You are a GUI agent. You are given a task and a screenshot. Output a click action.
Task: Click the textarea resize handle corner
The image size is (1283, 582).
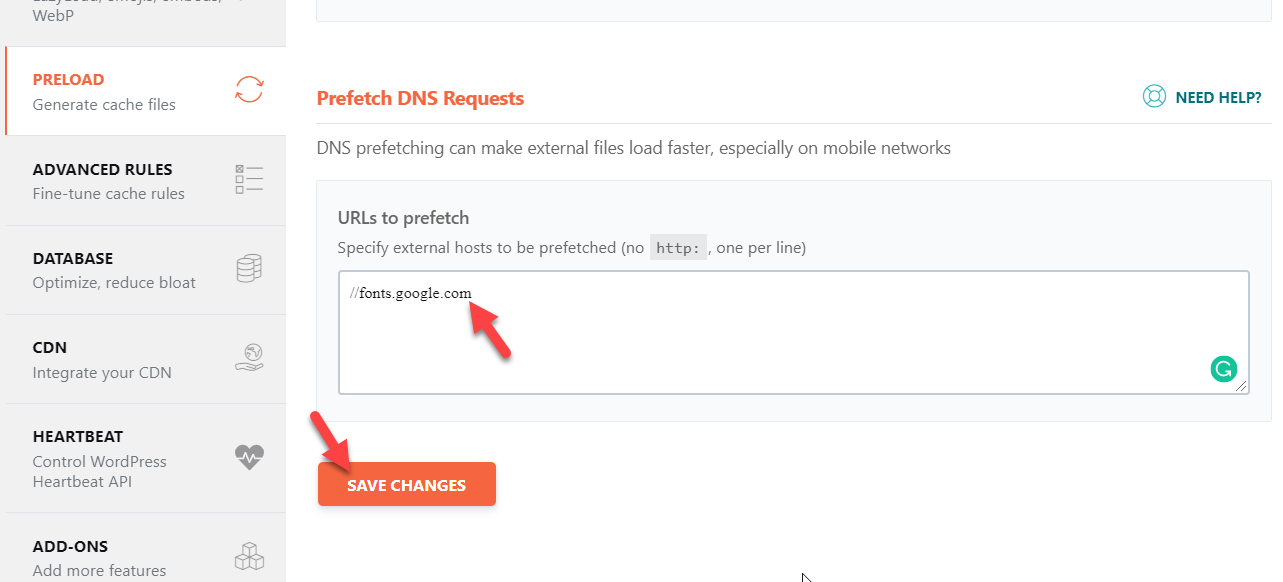(1241, 386)
